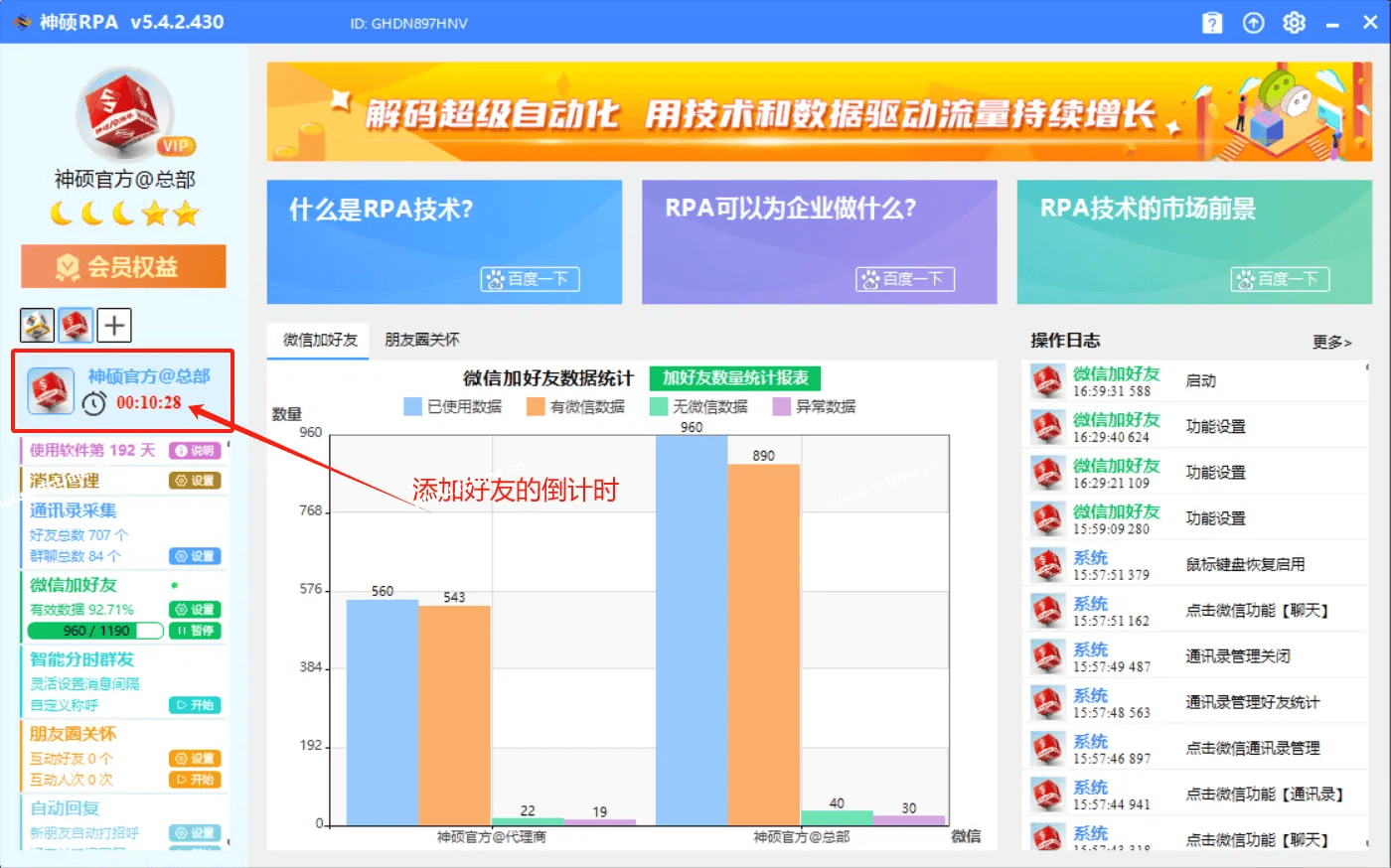
Task: Switch to the 微信加好友 chart tab
Action: click(319, 340)
